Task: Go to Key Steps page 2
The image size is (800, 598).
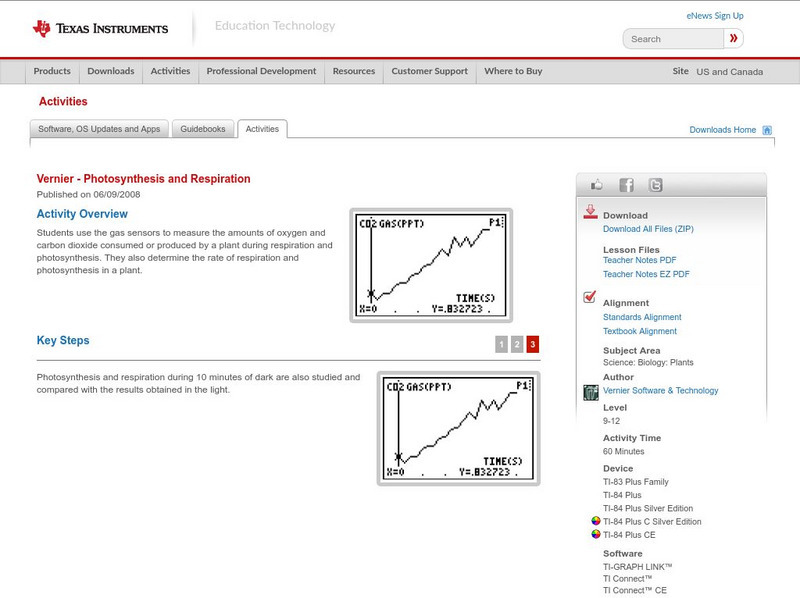Action: [517, 344]
